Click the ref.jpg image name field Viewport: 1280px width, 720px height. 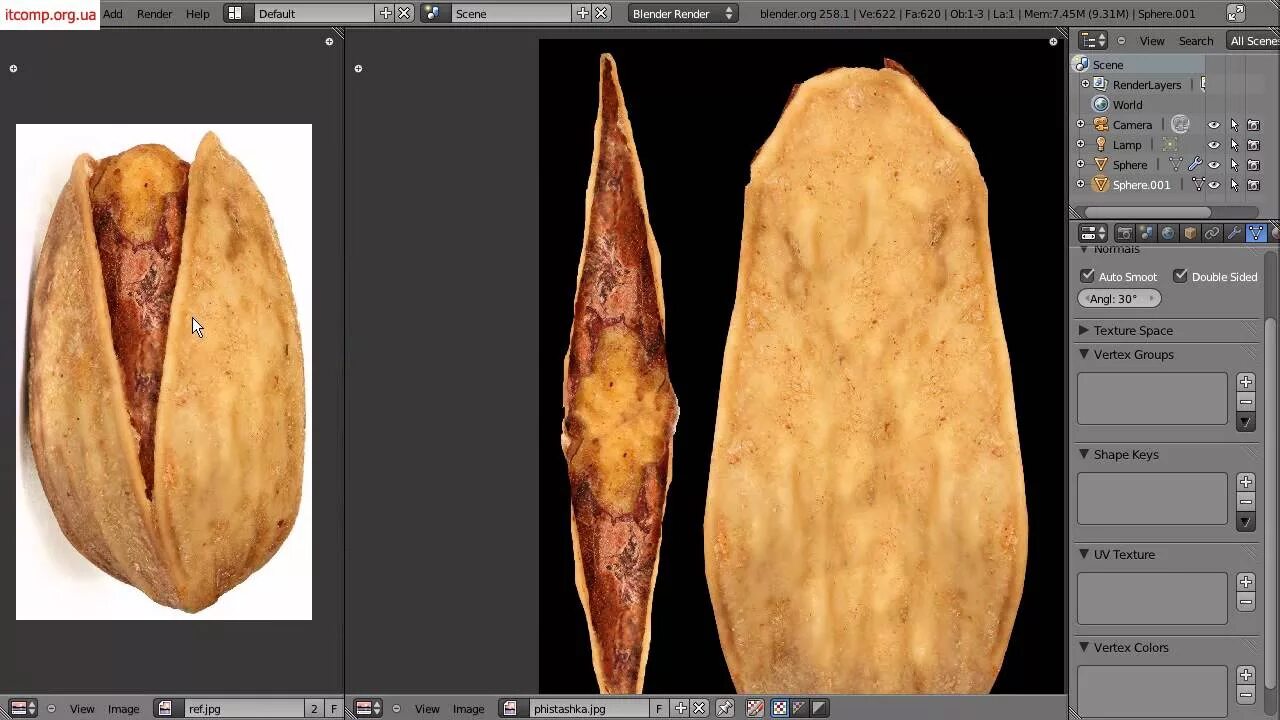point(244,708)
